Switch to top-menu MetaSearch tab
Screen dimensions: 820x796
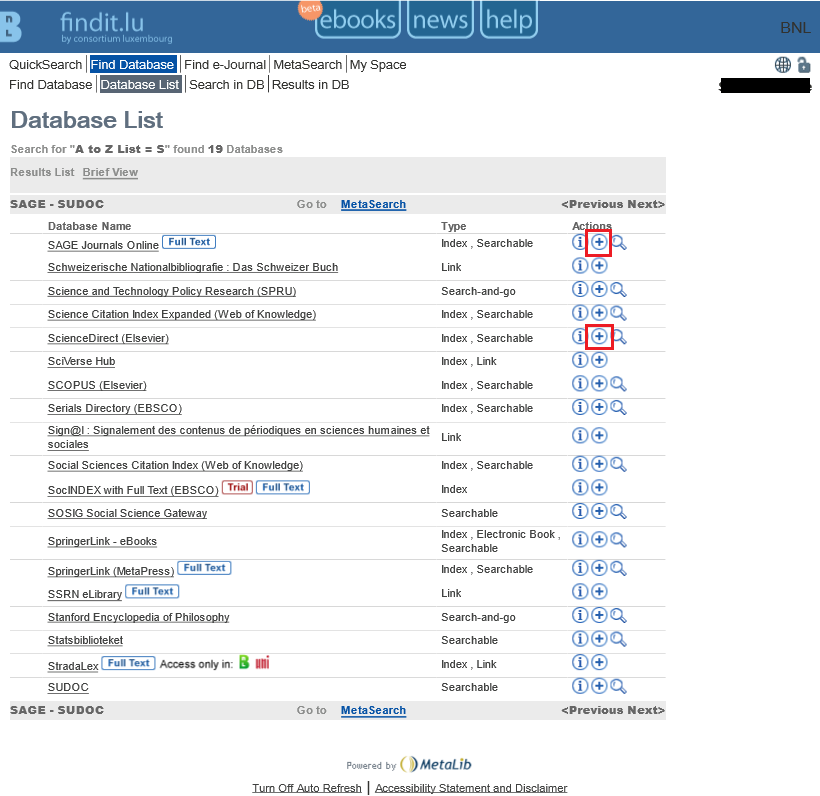[308, 65]
